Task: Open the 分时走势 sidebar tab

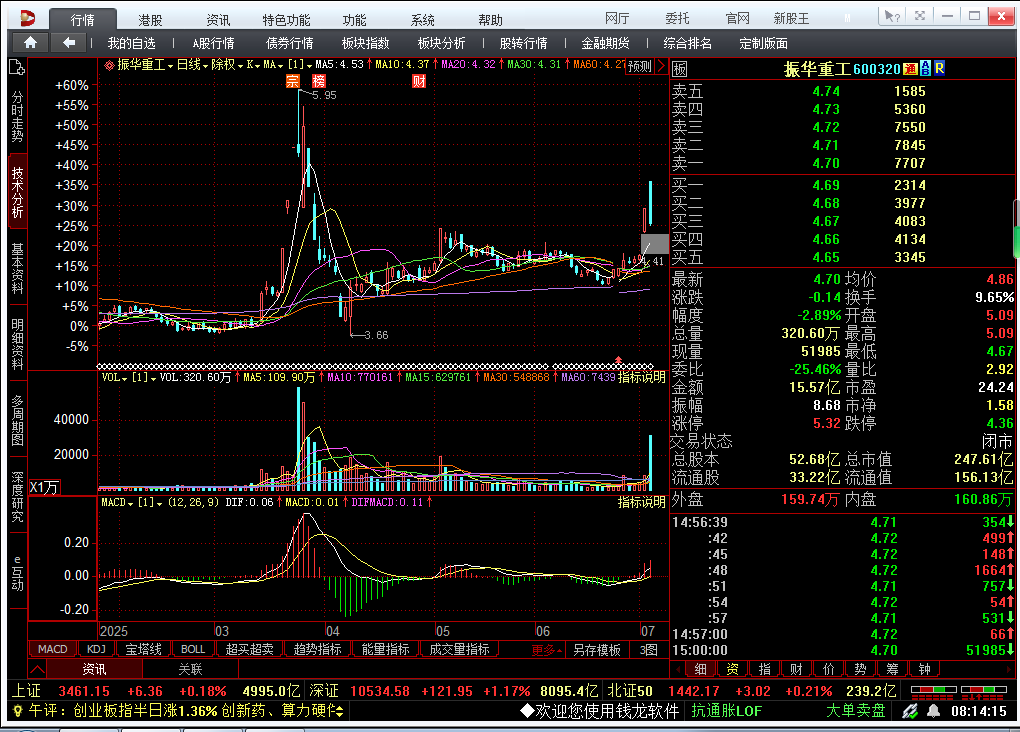Action: pyautogui.click(x=18, y=116)
